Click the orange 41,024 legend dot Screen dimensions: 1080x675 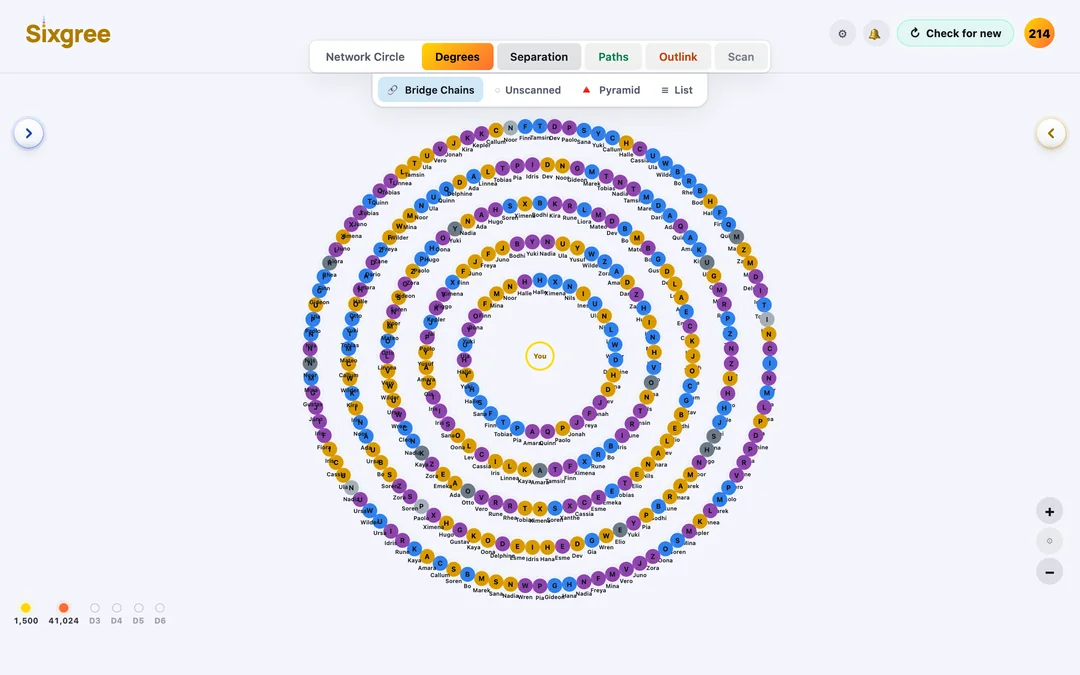tap(63, 608)
